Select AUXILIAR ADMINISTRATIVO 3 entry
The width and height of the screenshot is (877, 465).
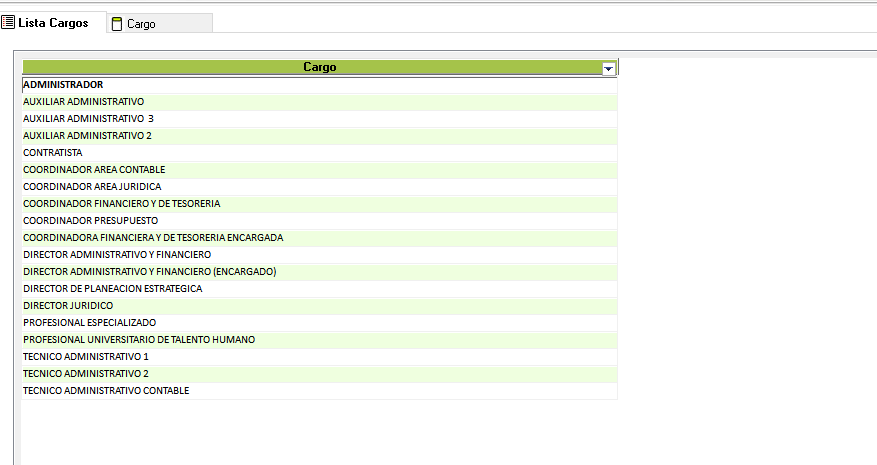point(88,119)
